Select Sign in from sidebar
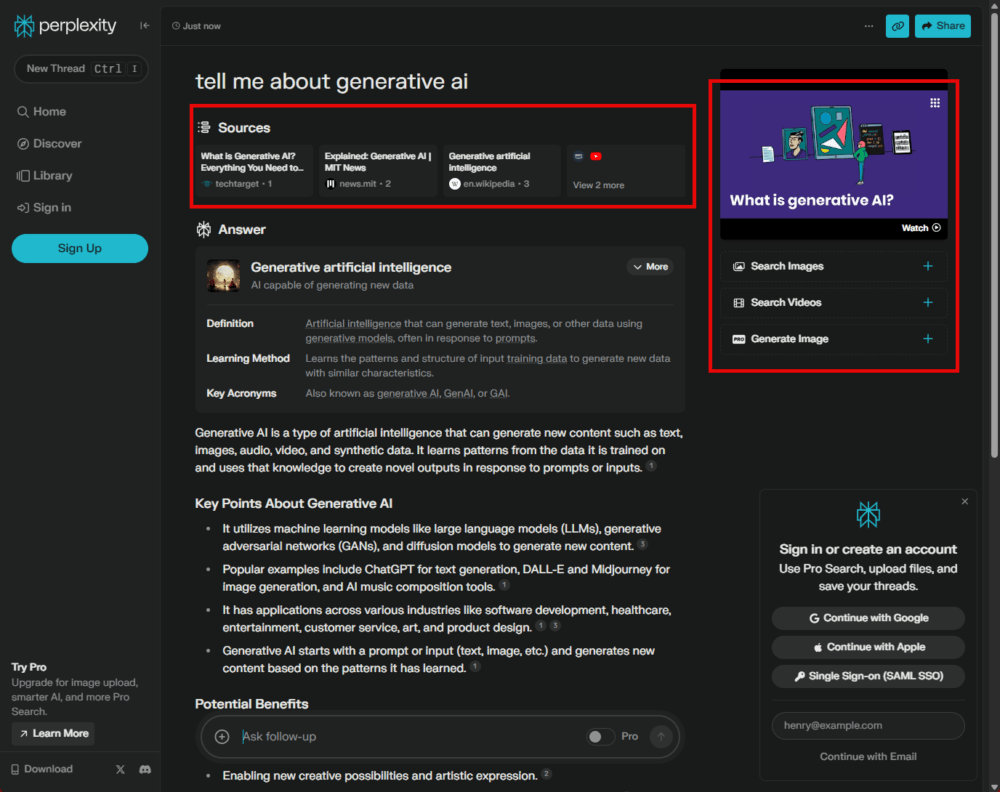This screenshot has height=792, width=1000. (x=44, y=207)
